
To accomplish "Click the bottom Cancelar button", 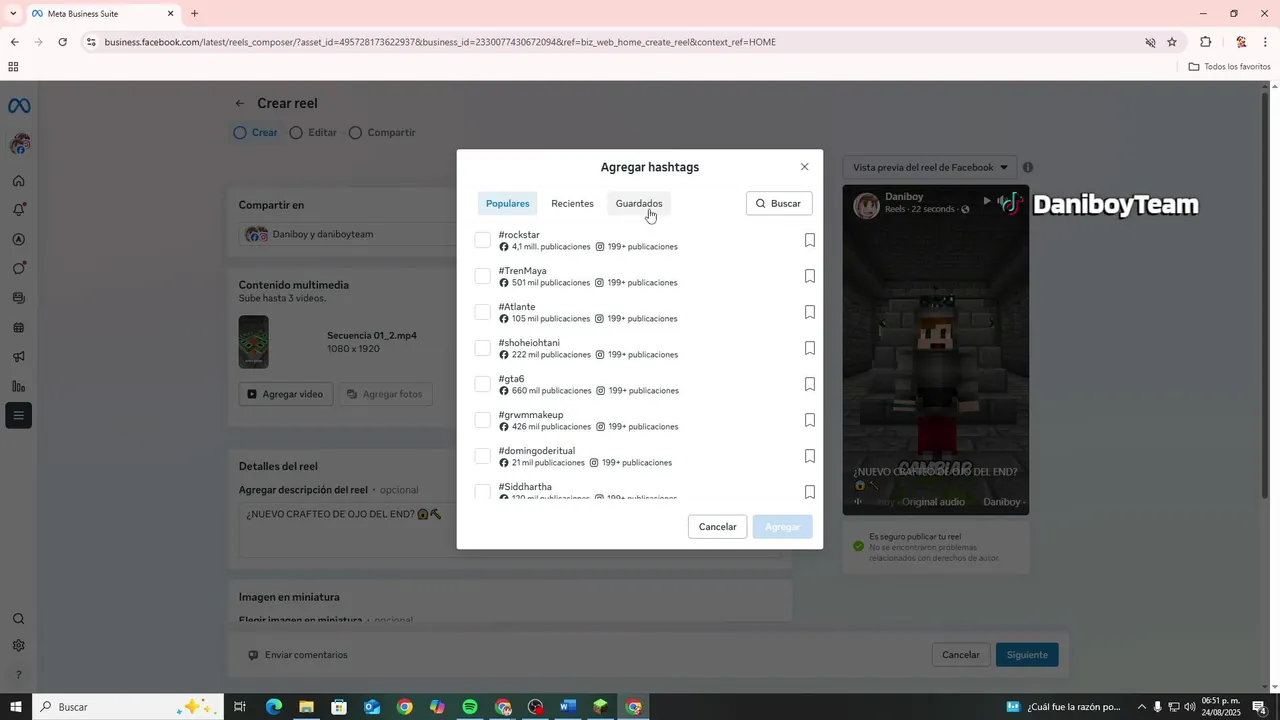I will (x=961, y=655).
